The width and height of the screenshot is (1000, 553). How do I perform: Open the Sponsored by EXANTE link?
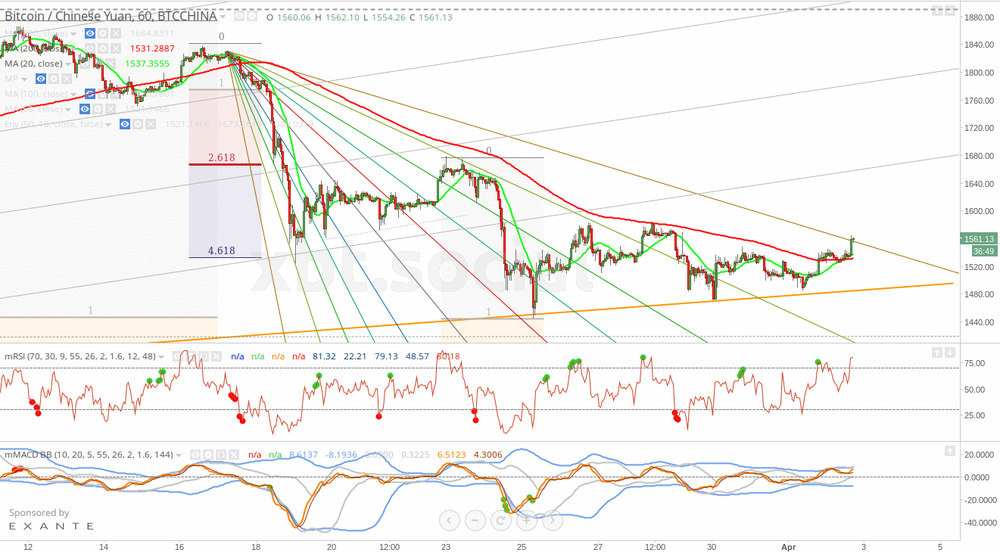click(51, 520)
